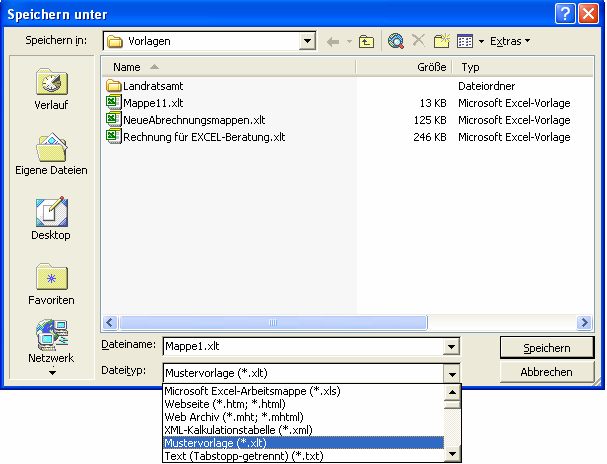
Task: Sort by the Größe column header
Action: [x=403, y=67]
